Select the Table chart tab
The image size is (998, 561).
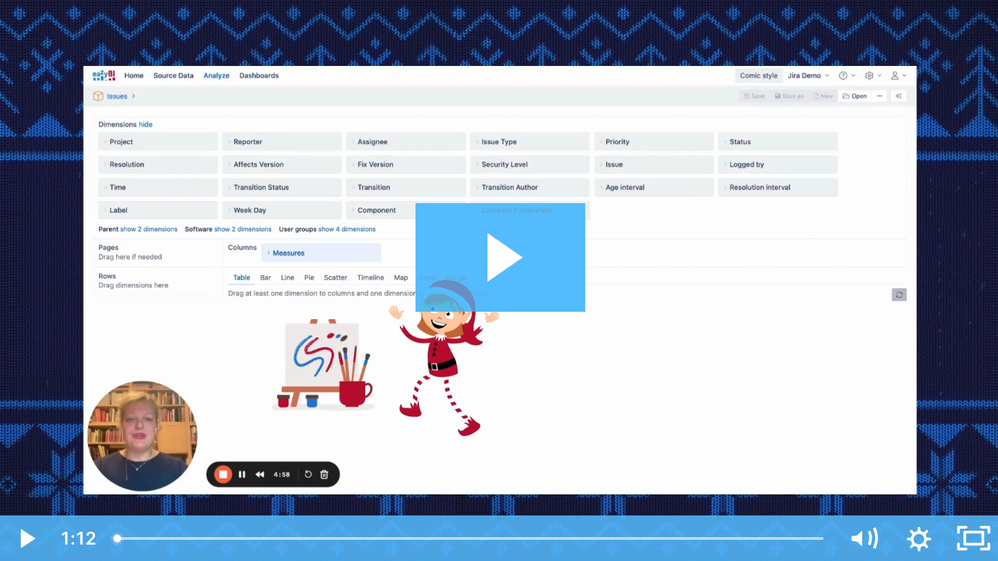click(x=241, y=278)
